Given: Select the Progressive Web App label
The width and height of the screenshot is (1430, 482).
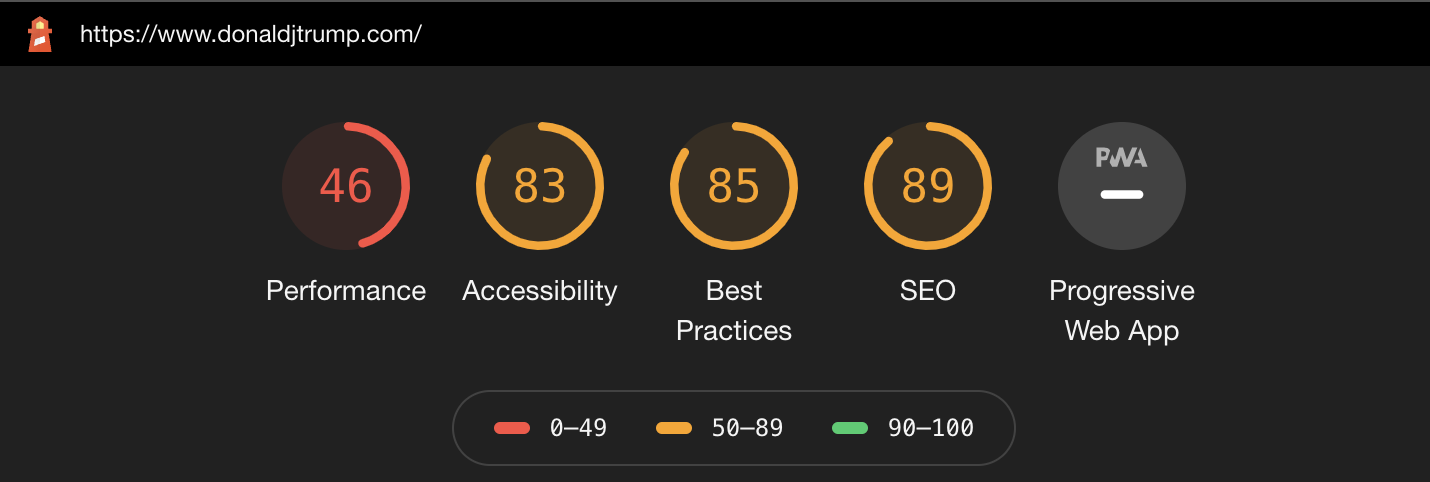Looking at the screenshot, I should [1122, 311].
